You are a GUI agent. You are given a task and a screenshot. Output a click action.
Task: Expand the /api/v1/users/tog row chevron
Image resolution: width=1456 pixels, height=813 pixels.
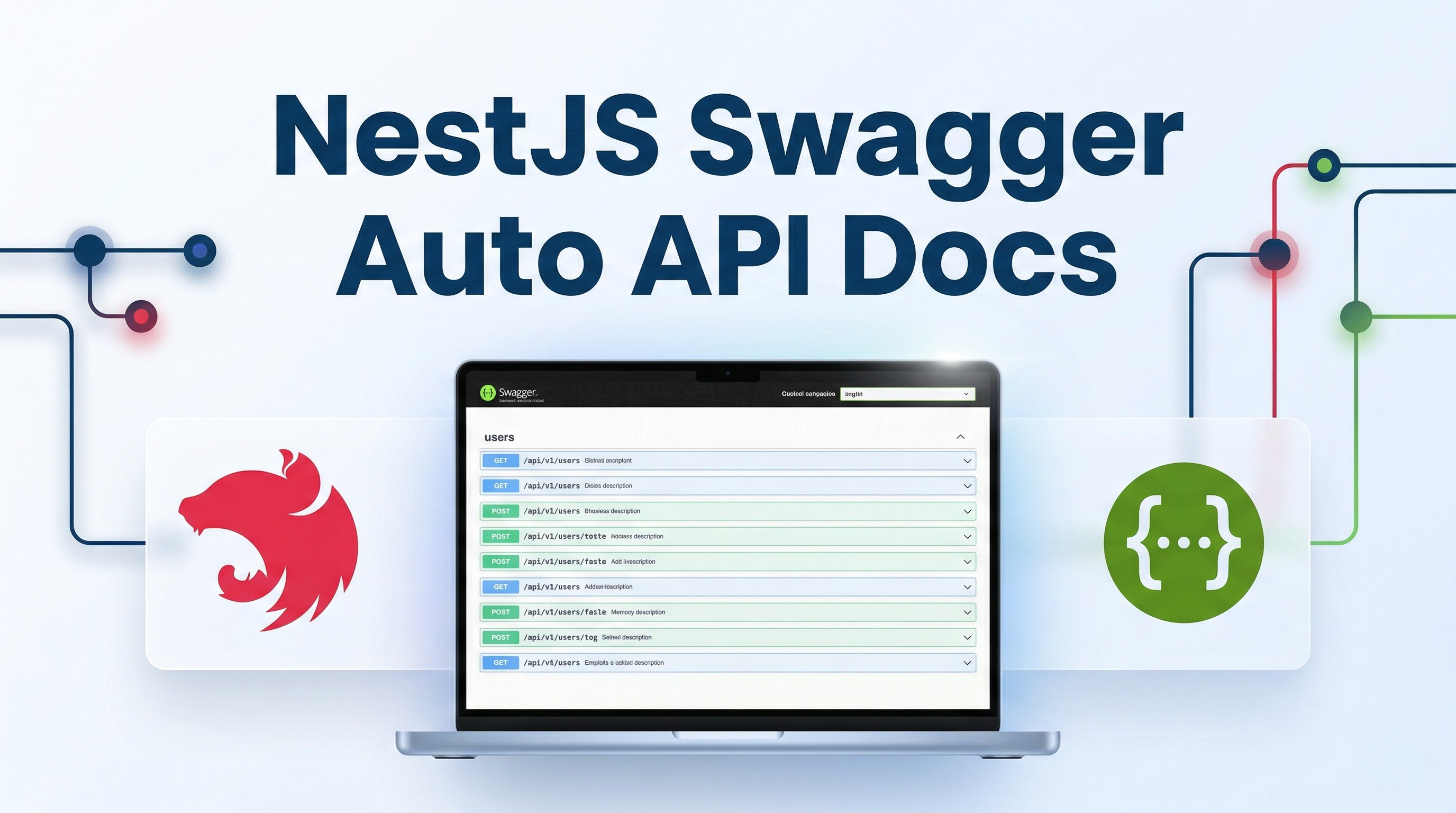point(967,638)
